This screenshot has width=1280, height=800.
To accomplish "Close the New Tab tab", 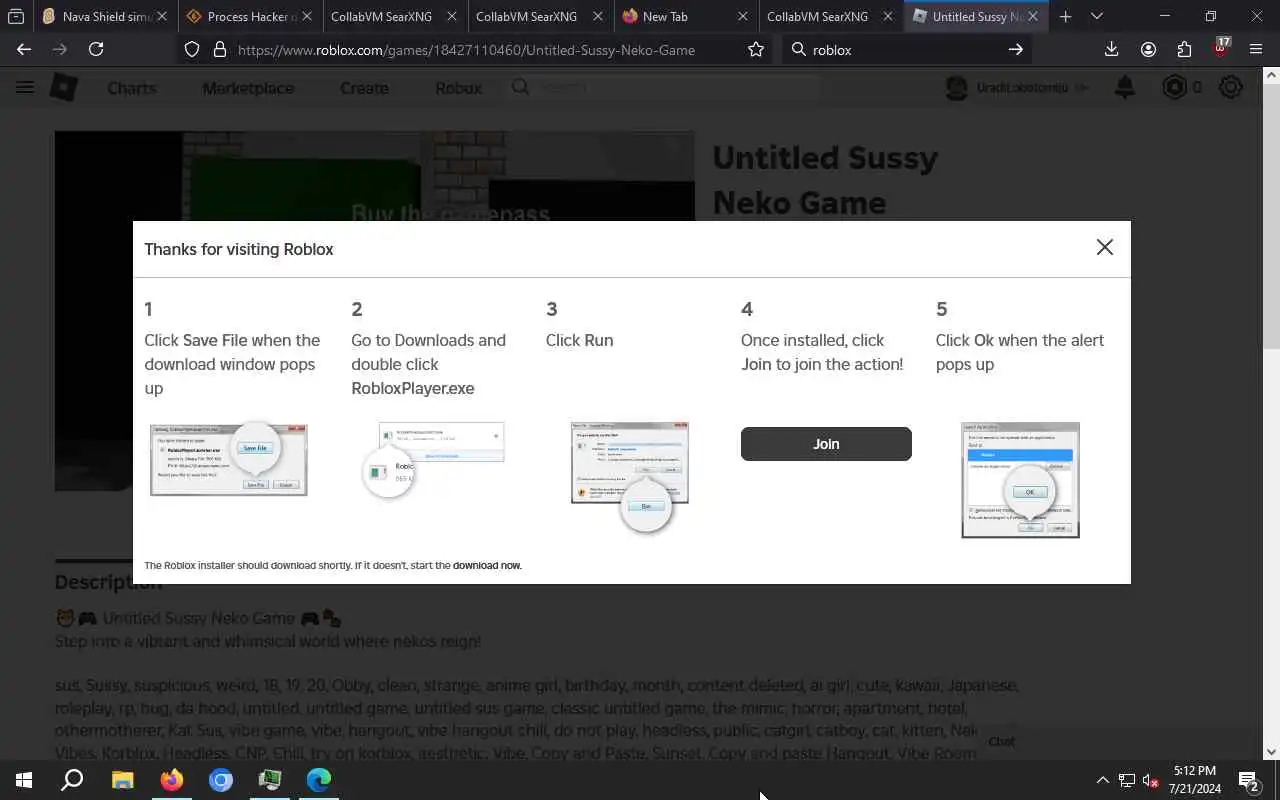I will (742, 16).
